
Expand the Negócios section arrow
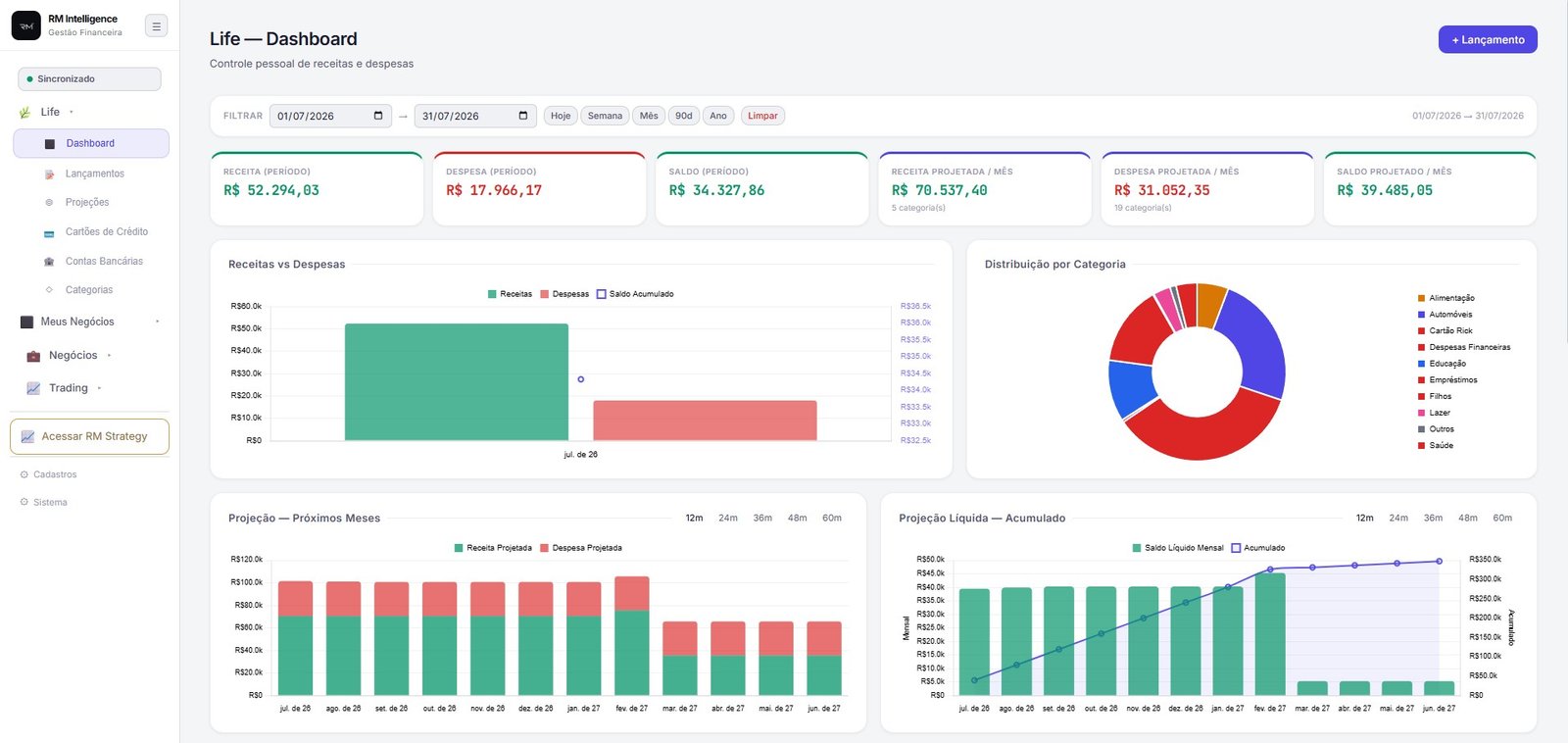point(109,356)
